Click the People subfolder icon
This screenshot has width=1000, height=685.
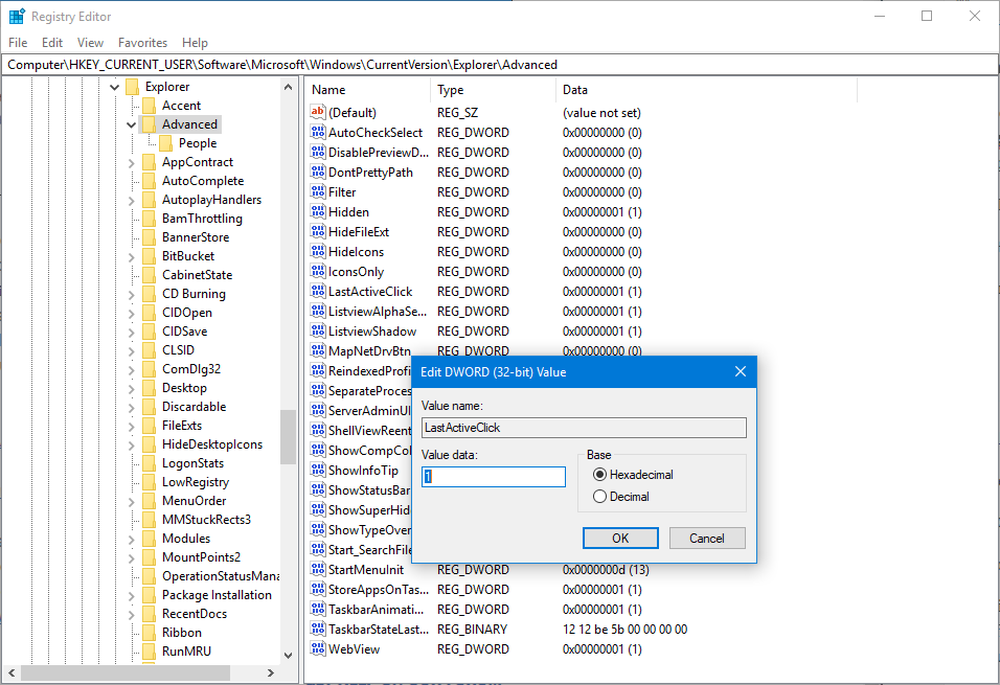coord(166,143)
